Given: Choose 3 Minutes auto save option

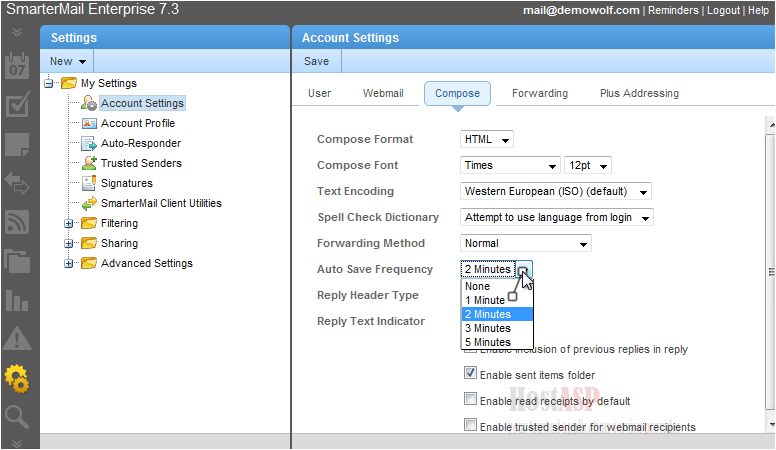Looking at the screenshot, I should [x=497, y=328].
